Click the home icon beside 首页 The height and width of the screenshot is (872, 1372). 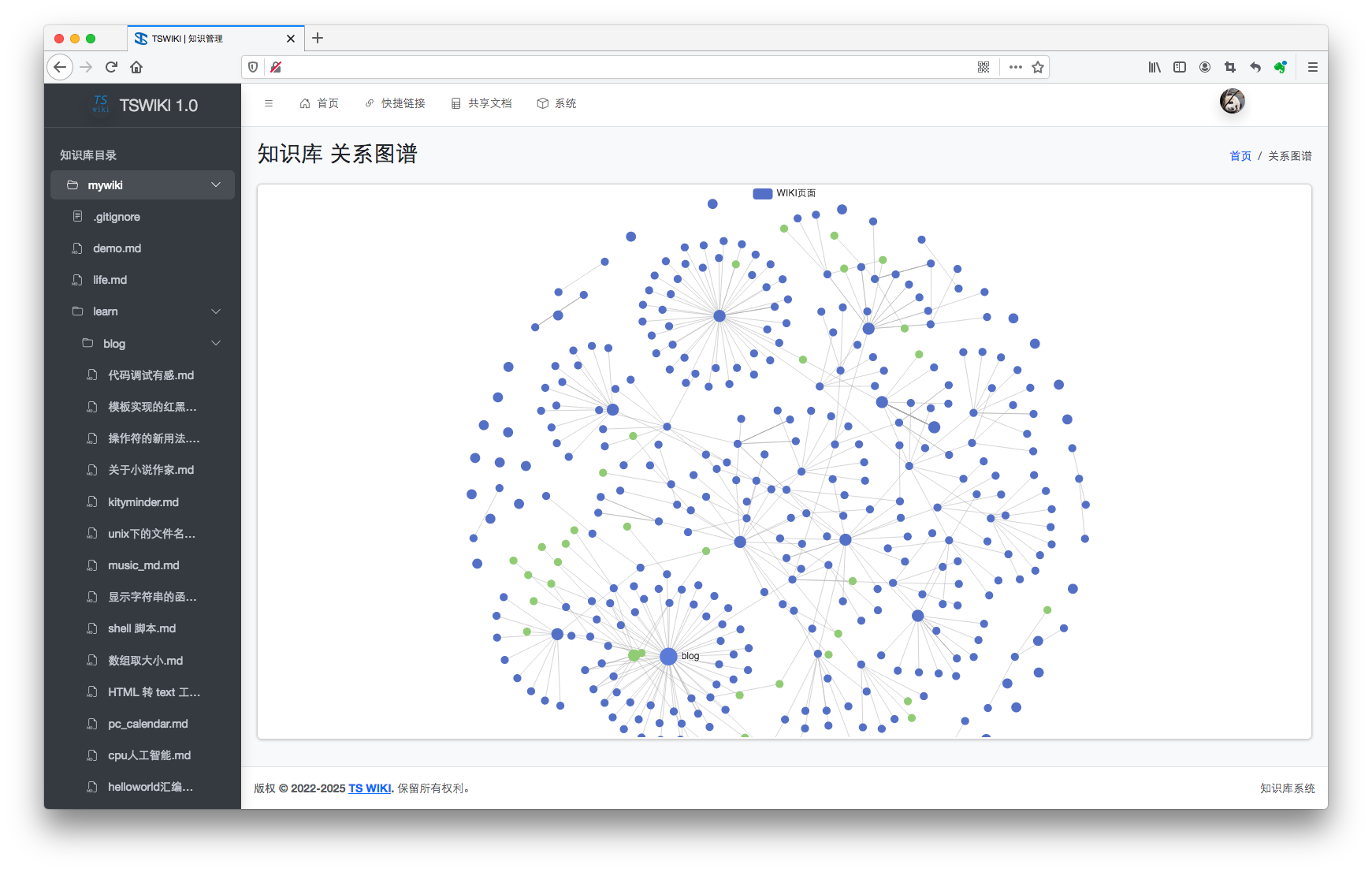pos(305,102)
